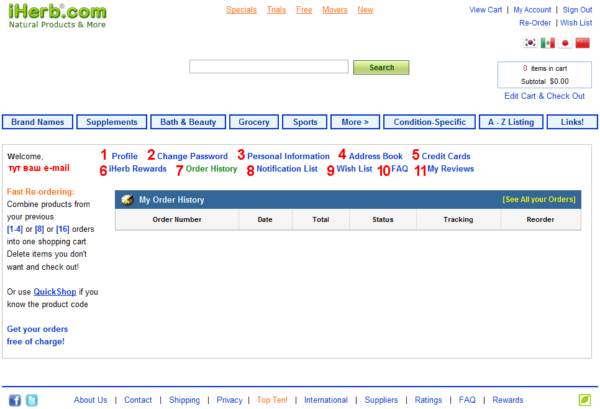
Task: Open Wish List link in header
Action: [x=576, y=23]
